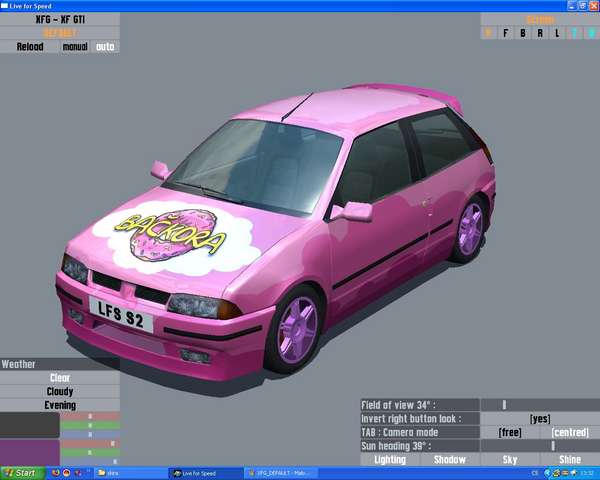Click the Field of view slider bar
The image size is (600, 480).
[x=540, y=405]
